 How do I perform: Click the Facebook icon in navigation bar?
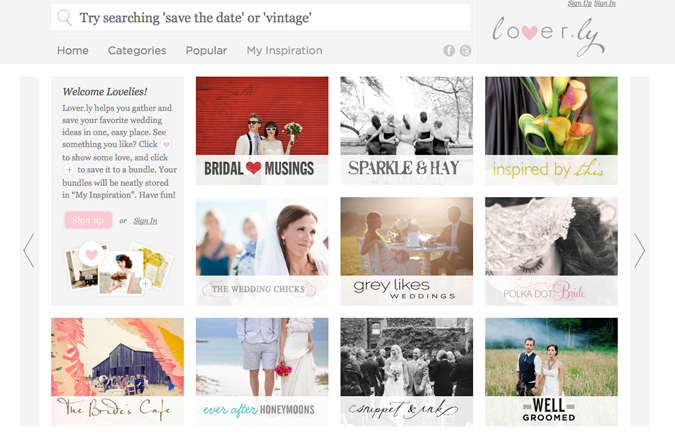pos(449,51)
